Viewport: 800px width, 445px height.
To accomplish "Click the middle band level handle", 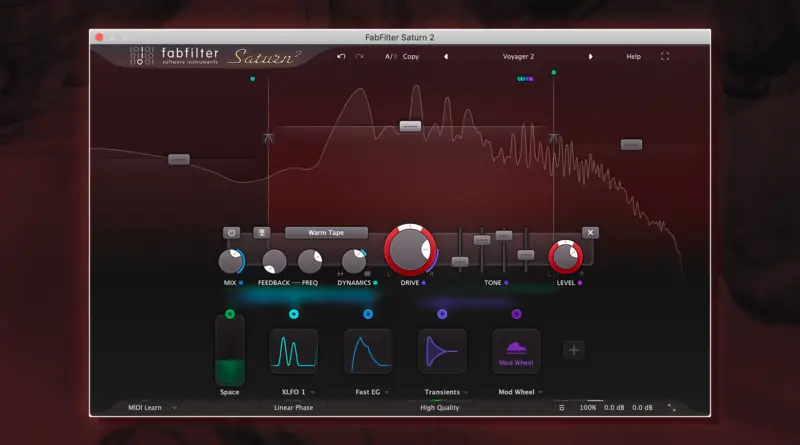I will pos(410,126).
